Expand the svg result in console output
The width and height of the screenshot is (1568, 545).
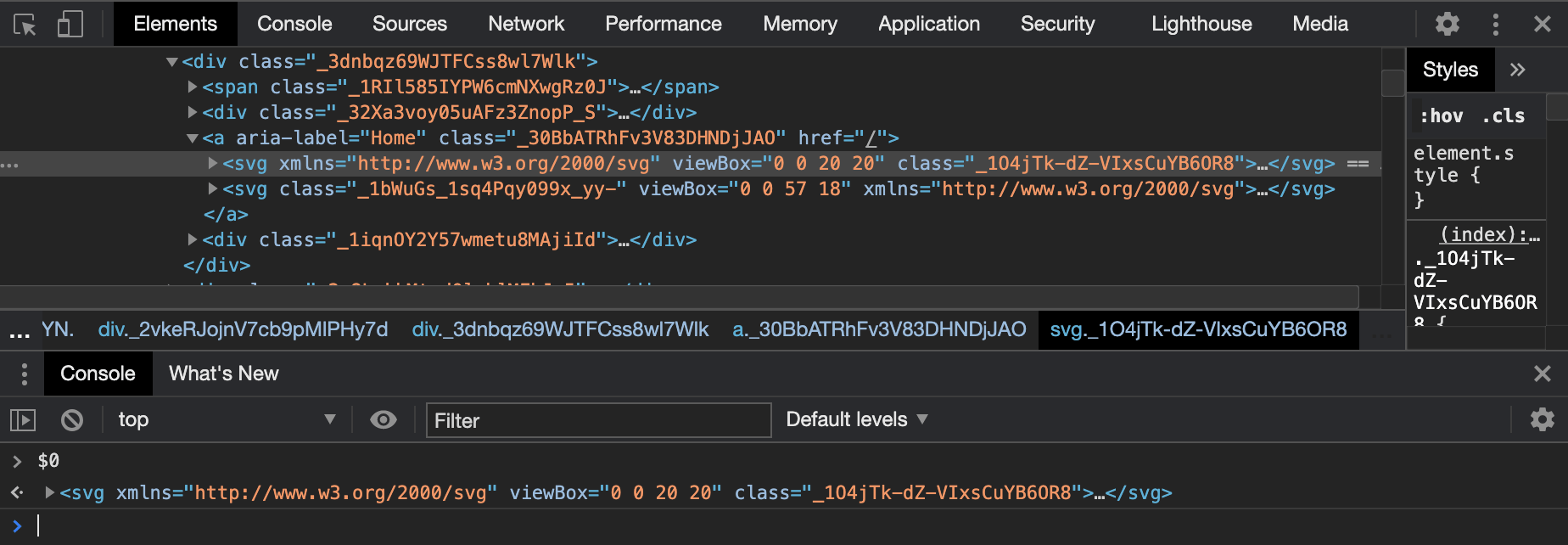[50, 492]
